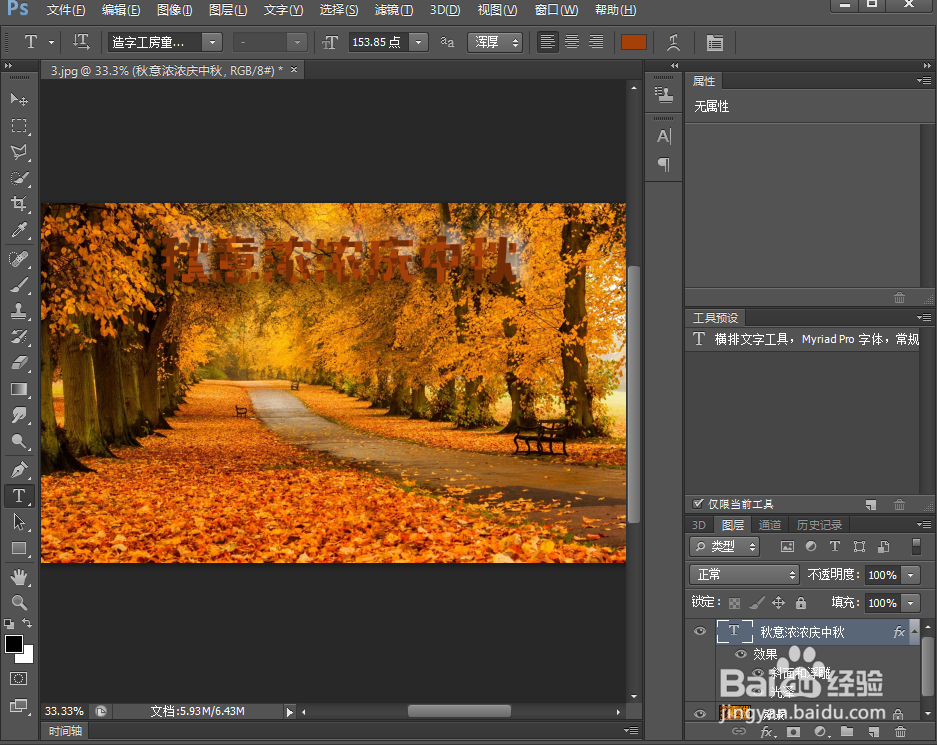This screenshot has width=937, height=745.
Task: Open the anti-aliasing 浑厚 dropdown
Action: pos(495,42)
